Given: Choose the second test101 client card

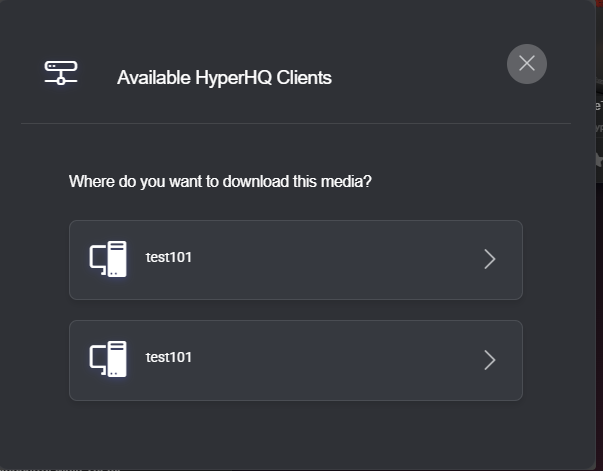Looking at the screenshot, I should (x=295, y=360).
